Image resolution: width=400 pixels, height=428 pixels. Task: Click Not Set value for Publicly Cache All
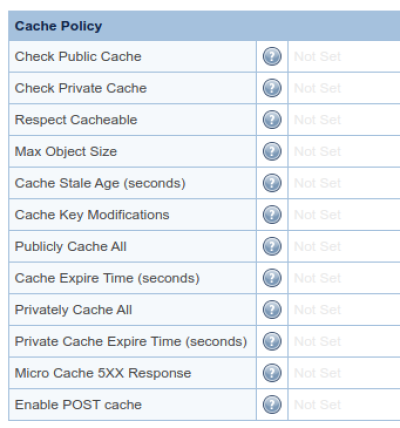coord(317,247)
